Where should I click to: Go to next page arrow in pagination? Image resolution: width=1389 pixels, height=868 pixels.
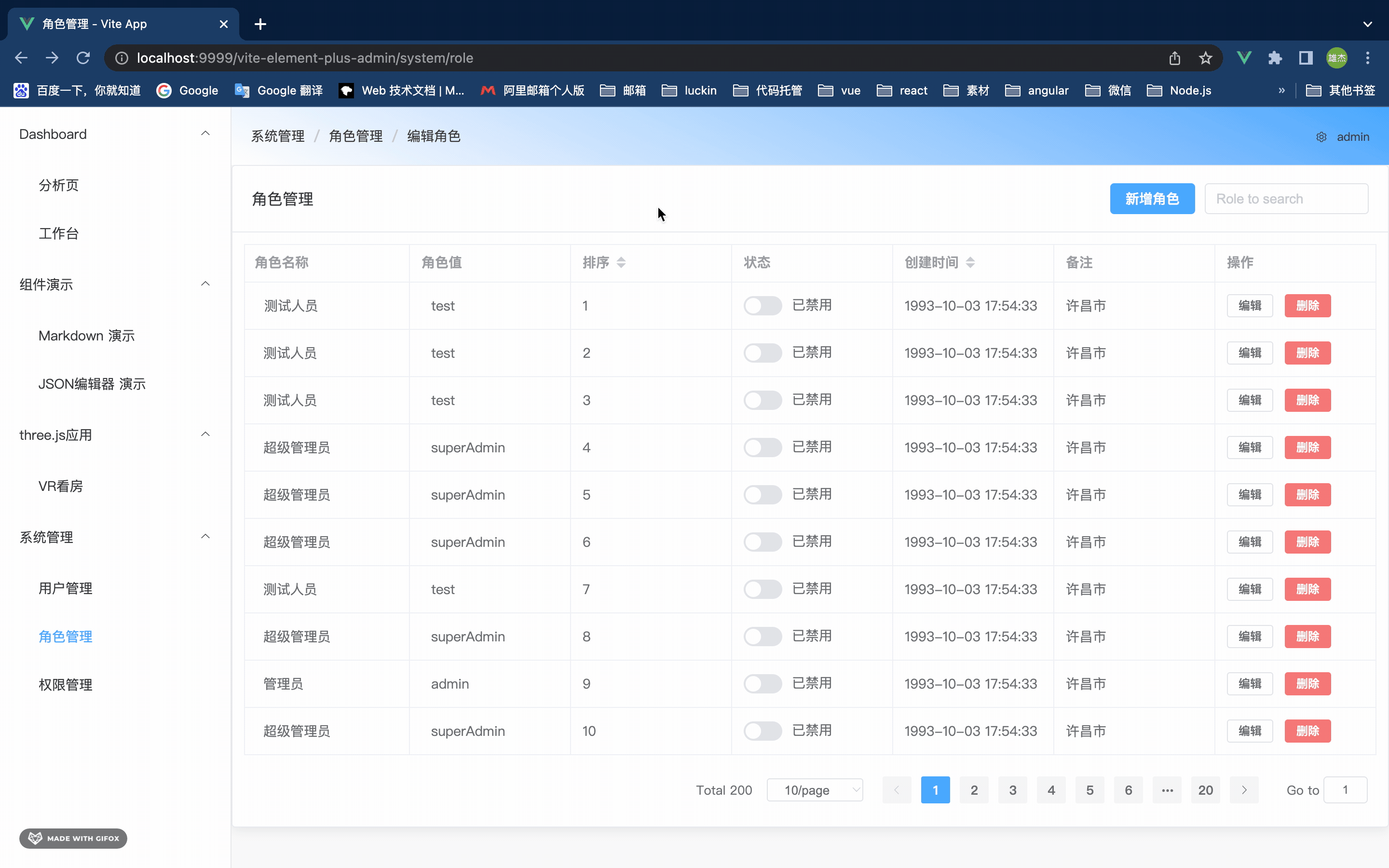(1244, 790)
